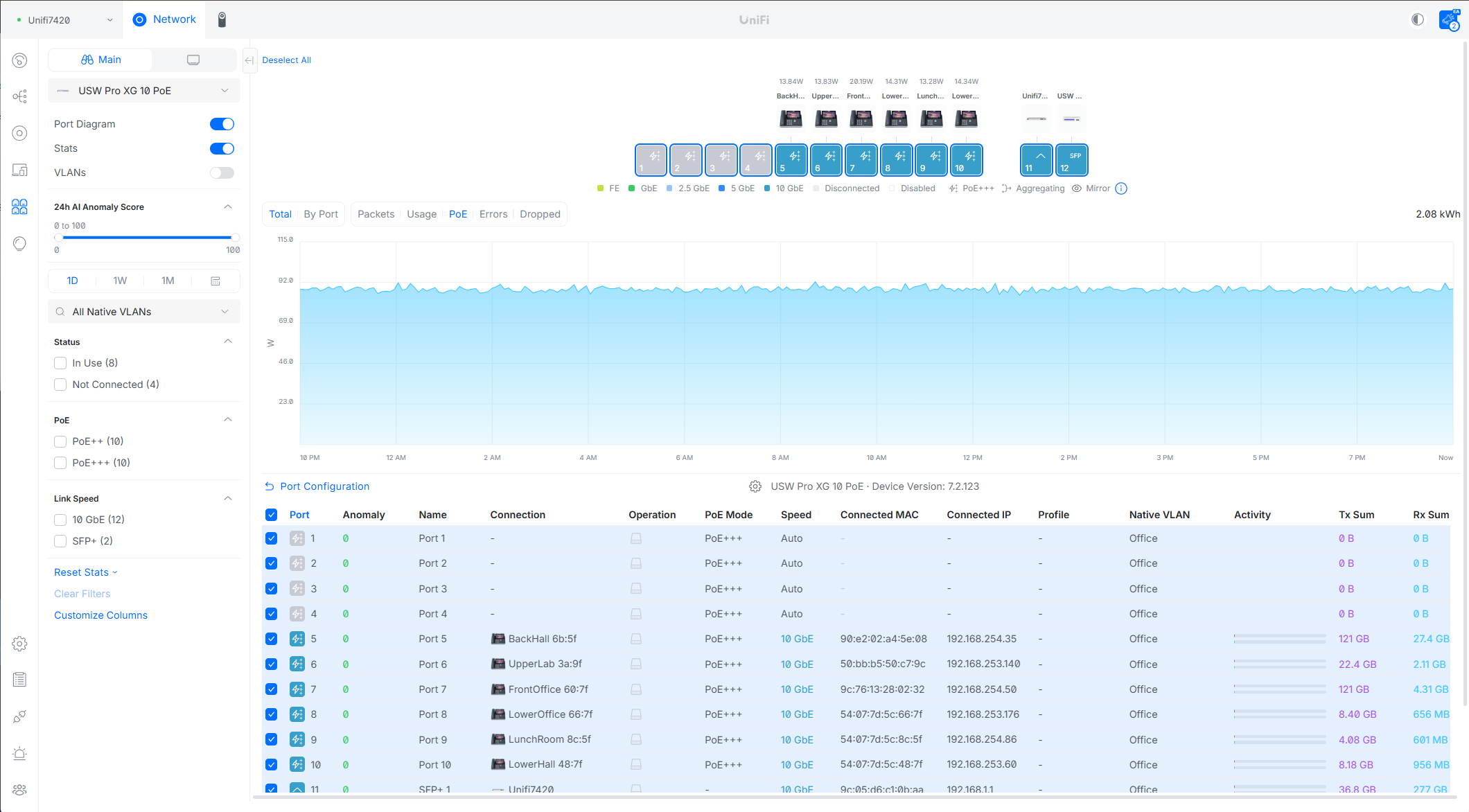
Task: Open custom date range calendar icon
Action: 215,281
